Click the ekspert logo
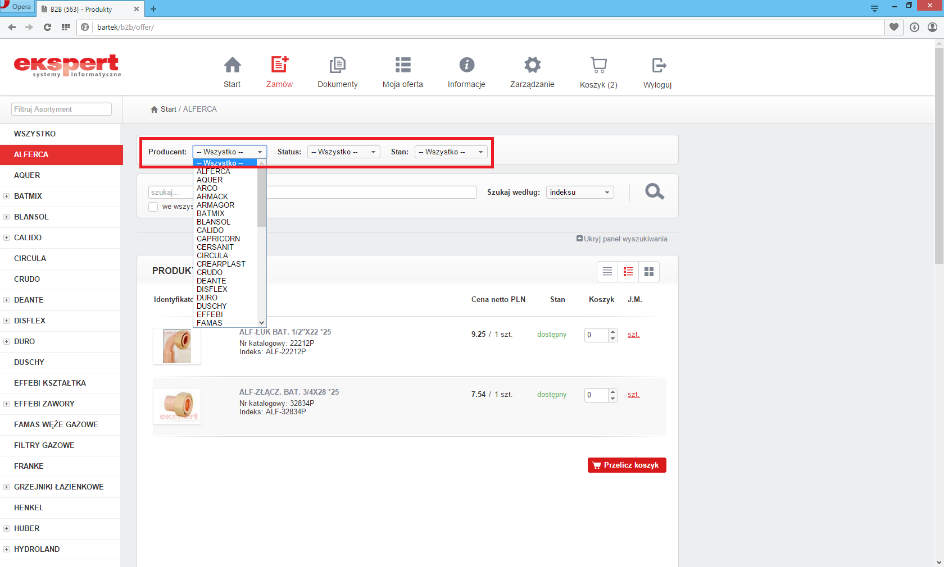This screenshot has height=567, width=944. click(x=67, y=66)
